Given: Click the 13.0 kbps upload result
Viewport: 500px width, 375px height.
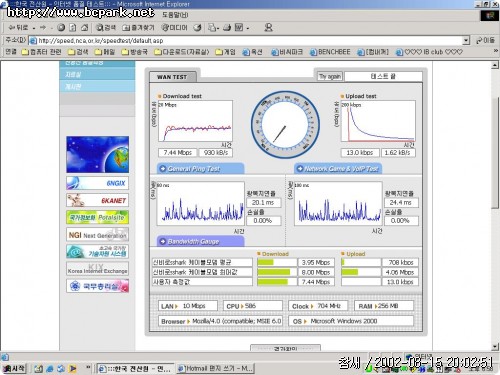Looking at the screenshot, I should [360, 153].
